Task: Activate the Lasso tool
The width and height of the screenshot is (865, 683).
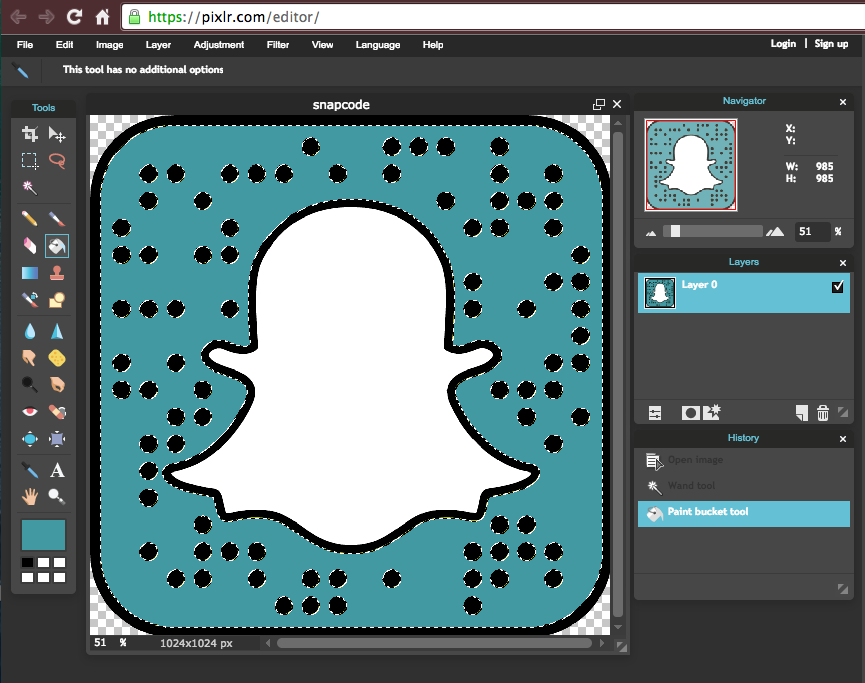Action: (x=57, y=161)
